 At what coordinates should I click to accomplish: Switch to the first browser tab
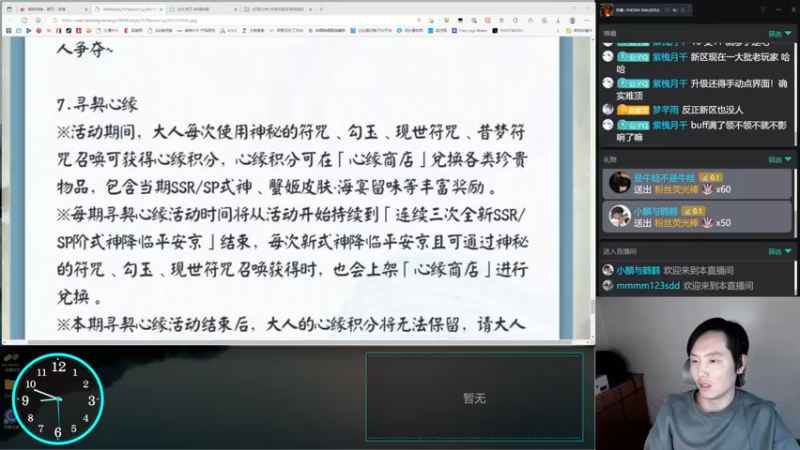pyautogui.click(x=54, y=9)
